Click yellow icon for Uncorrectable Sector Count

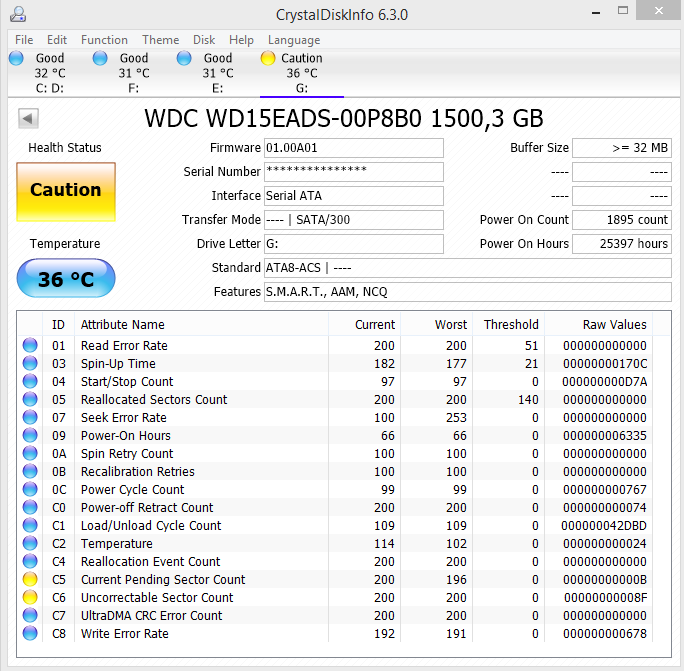30,597
